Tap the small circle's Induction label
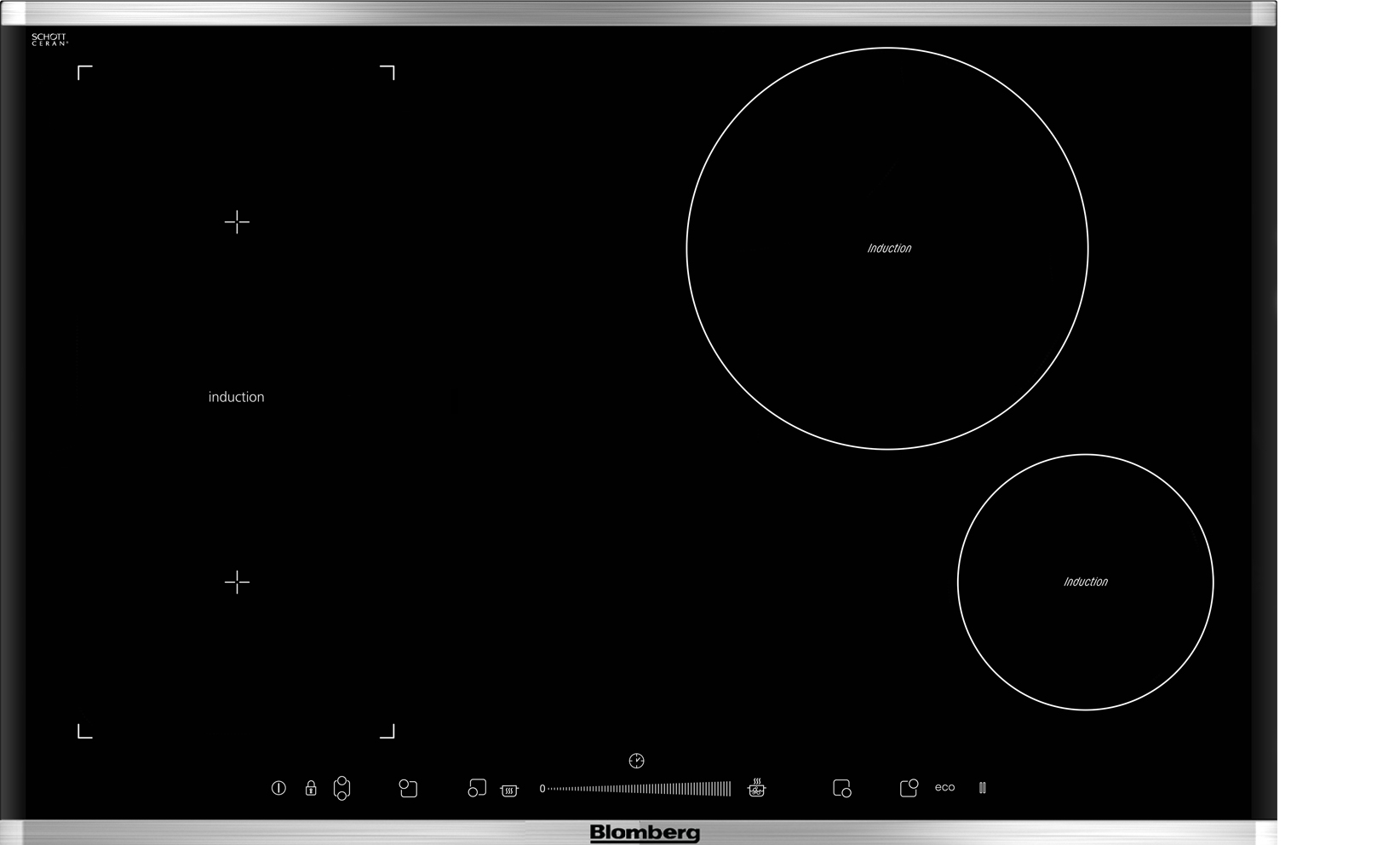The width and height of the screenshot is (1400, 845). tap(1086, 582)
